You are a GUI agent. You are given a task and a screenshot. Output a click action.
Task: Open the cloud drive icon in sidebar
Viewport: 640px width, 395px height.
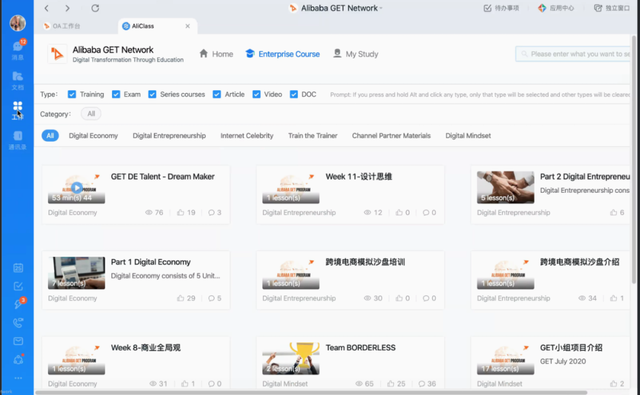tap(18, 359)
